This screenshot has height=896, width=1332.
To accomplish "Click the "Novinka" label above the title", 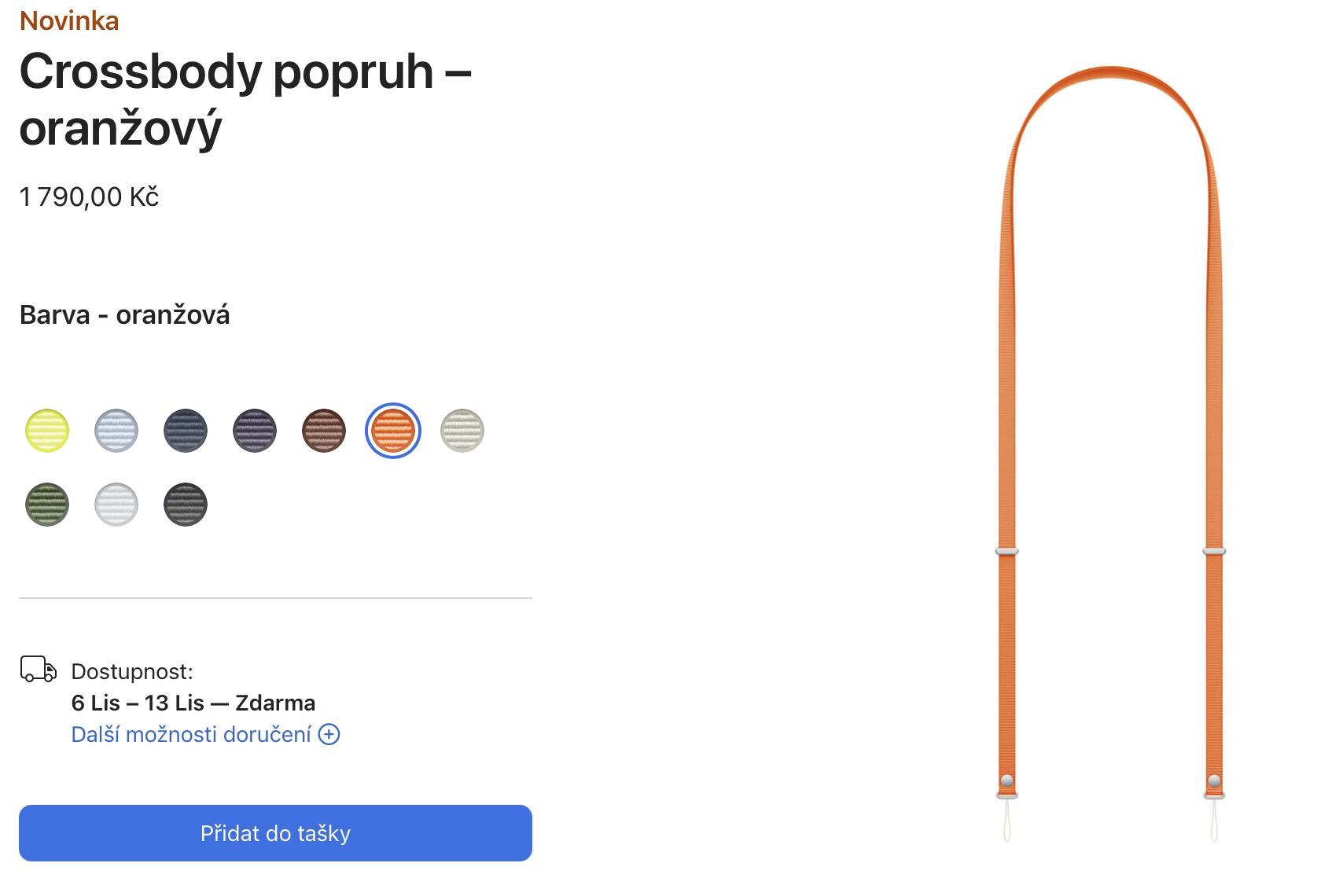I will [x=69, y=20].
